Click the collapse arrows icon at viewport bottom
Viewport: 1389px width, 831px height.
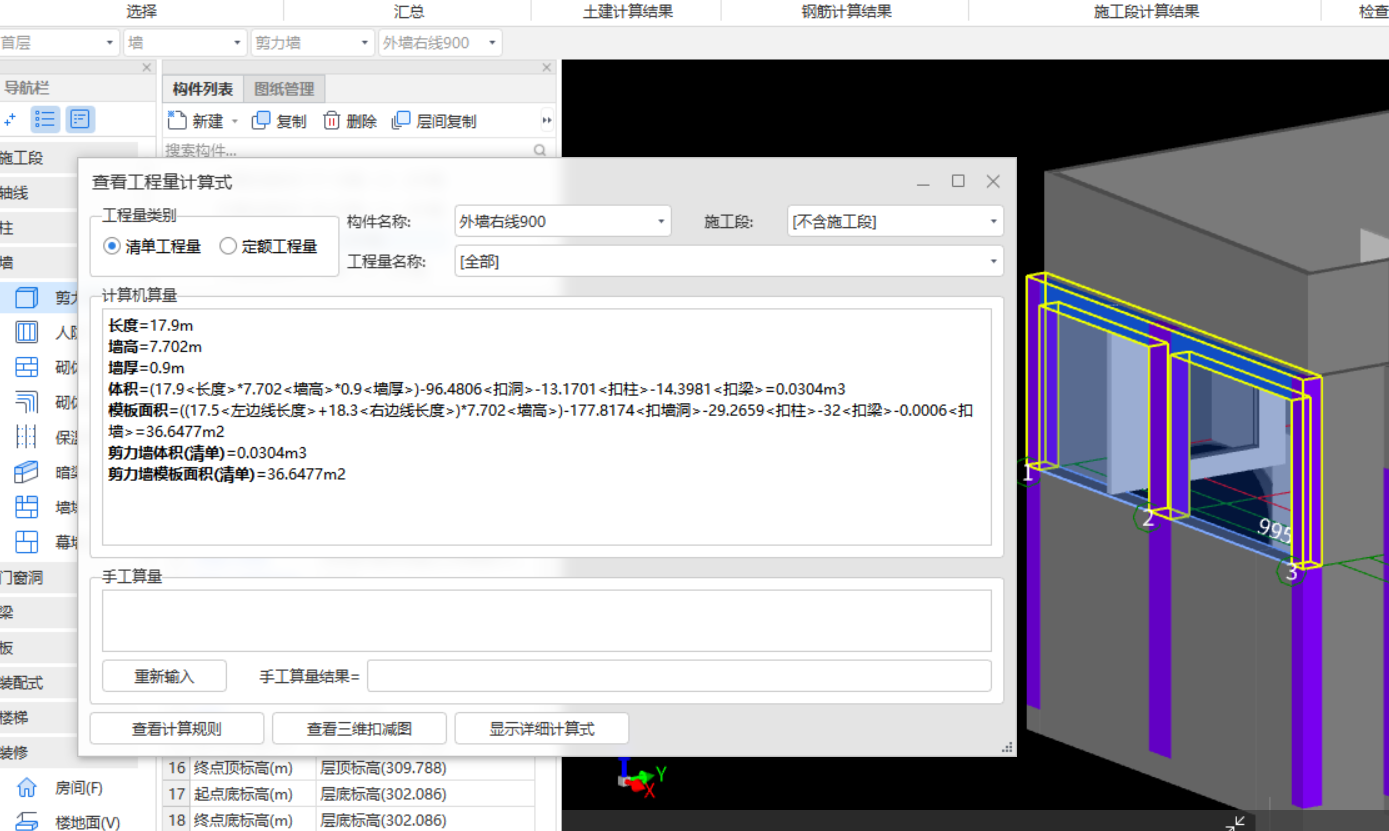click(1236, 823)
